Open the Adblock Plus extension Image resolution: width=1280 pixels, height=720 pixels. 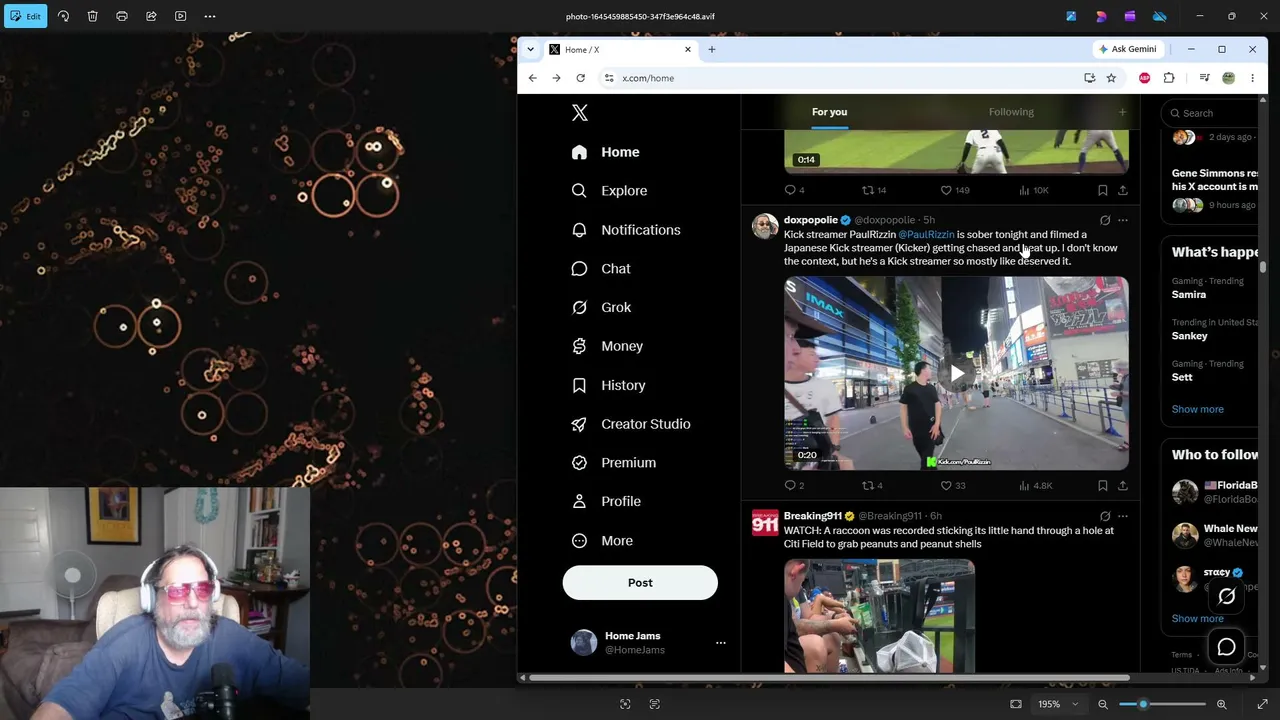pyautogui.click(x=1144, y=78)
